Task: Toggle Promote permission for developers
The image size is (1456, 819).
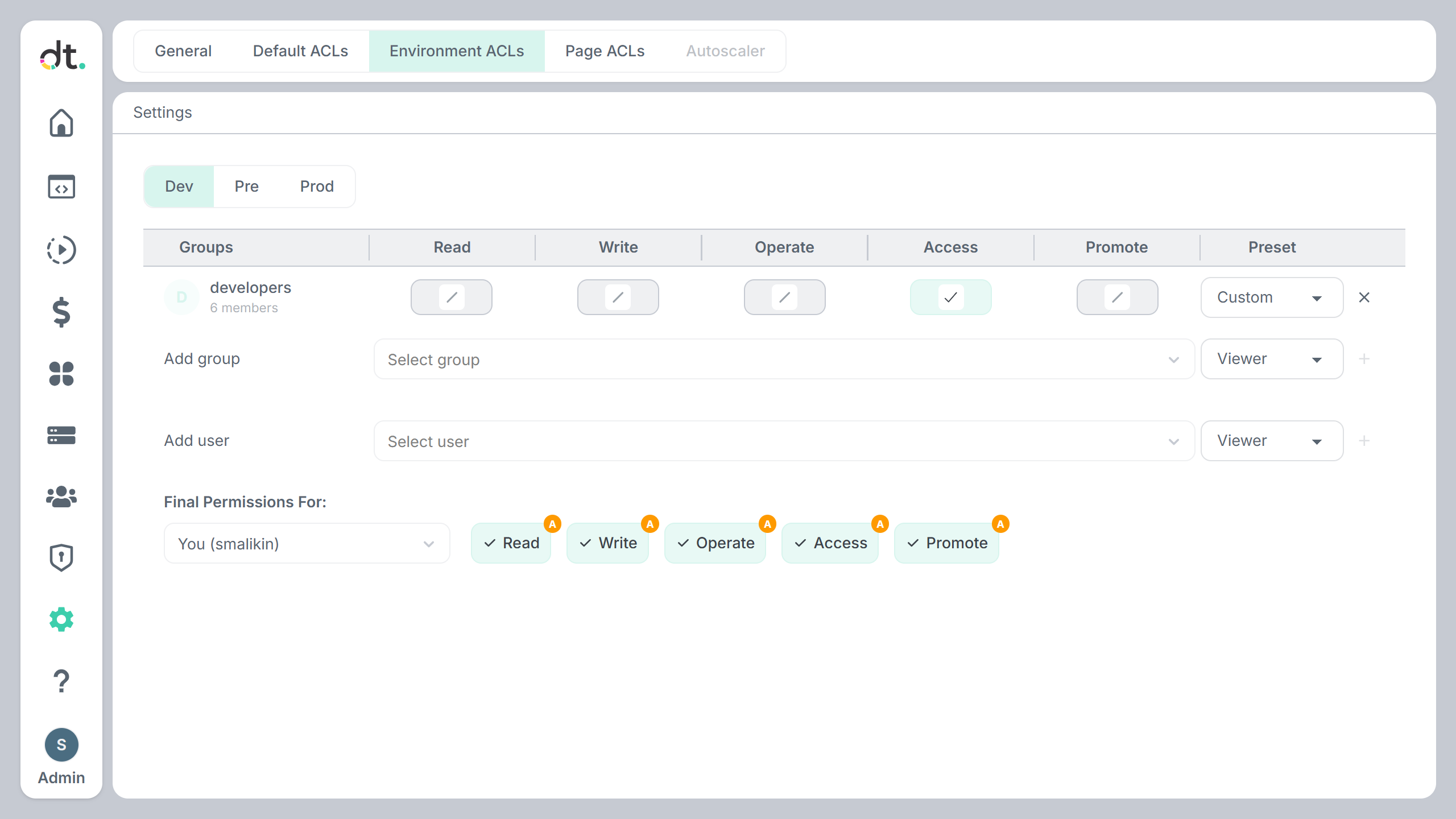Action: 1118,297
